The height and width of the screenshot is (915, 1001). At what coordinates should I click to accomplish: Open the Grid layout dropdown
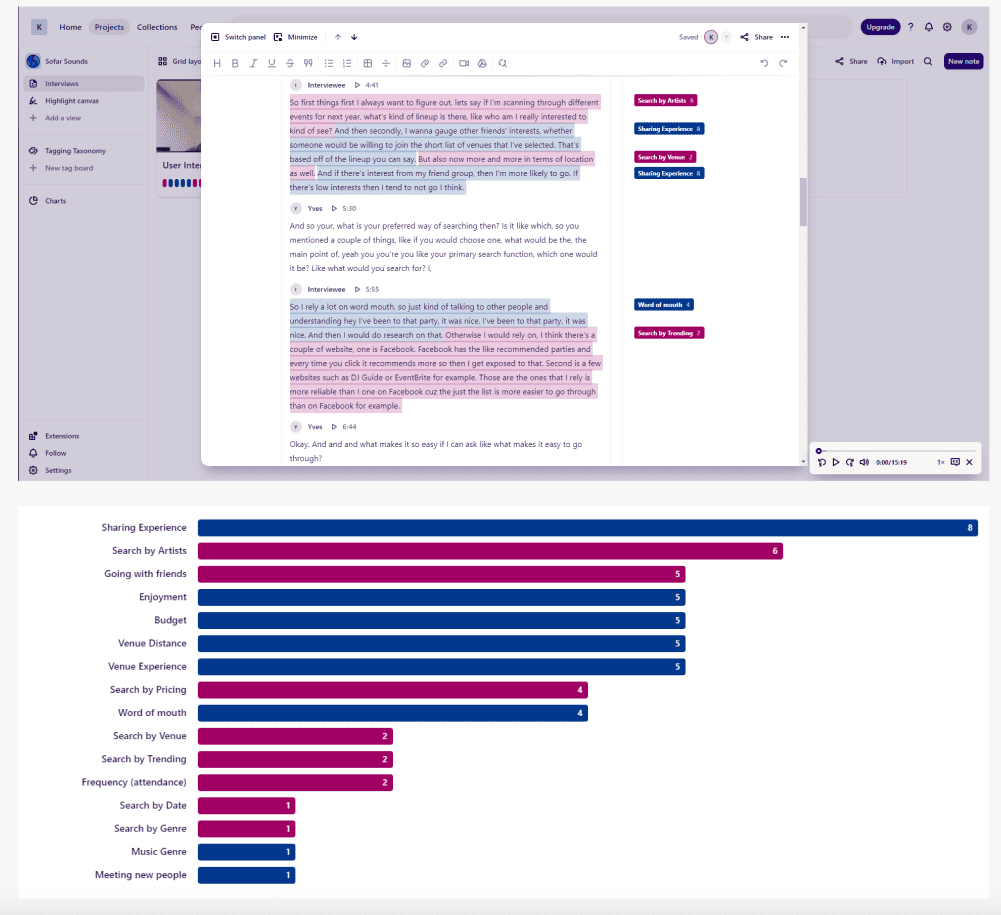tap(179, 61)
